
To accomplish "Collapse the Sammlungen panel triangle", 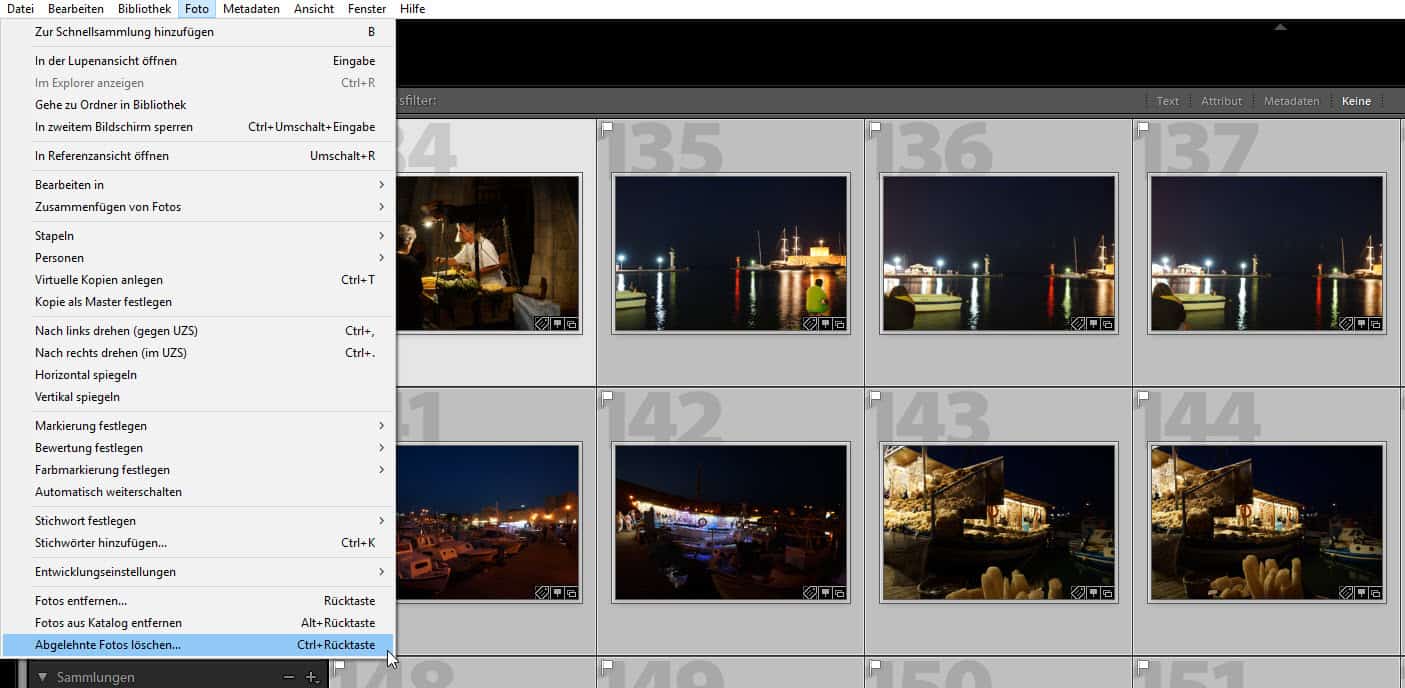I will (x=43, y=677).
